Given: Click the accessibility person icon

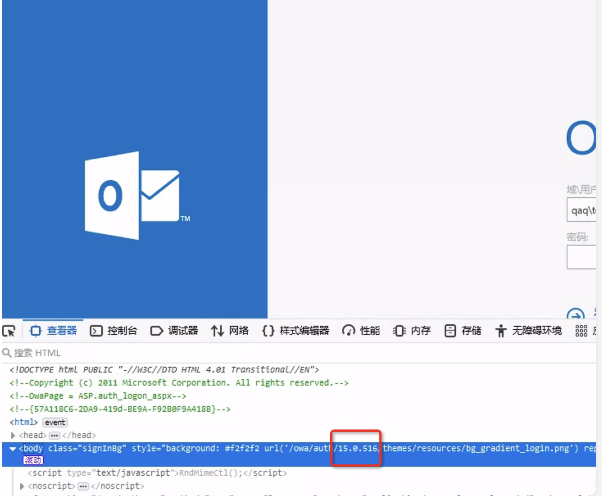Looking at the screenshot, I should point(501,331).
